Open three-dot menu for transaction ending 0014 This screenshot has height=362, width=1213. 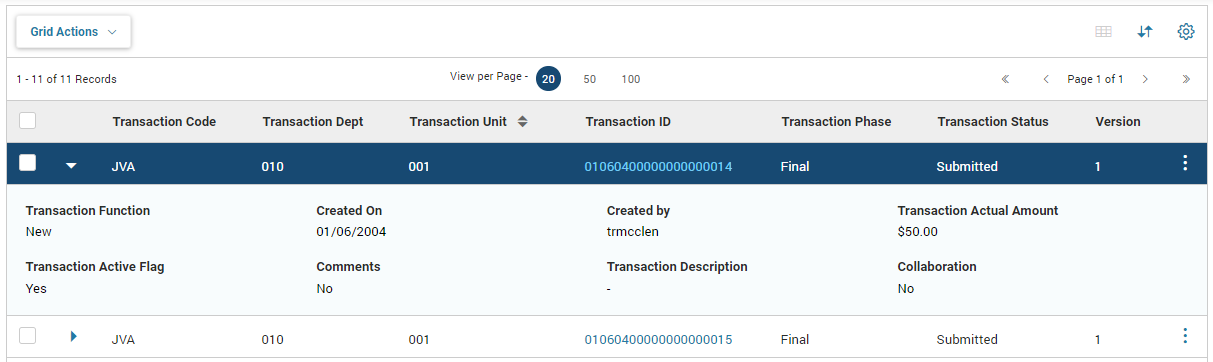[1185, 164]
